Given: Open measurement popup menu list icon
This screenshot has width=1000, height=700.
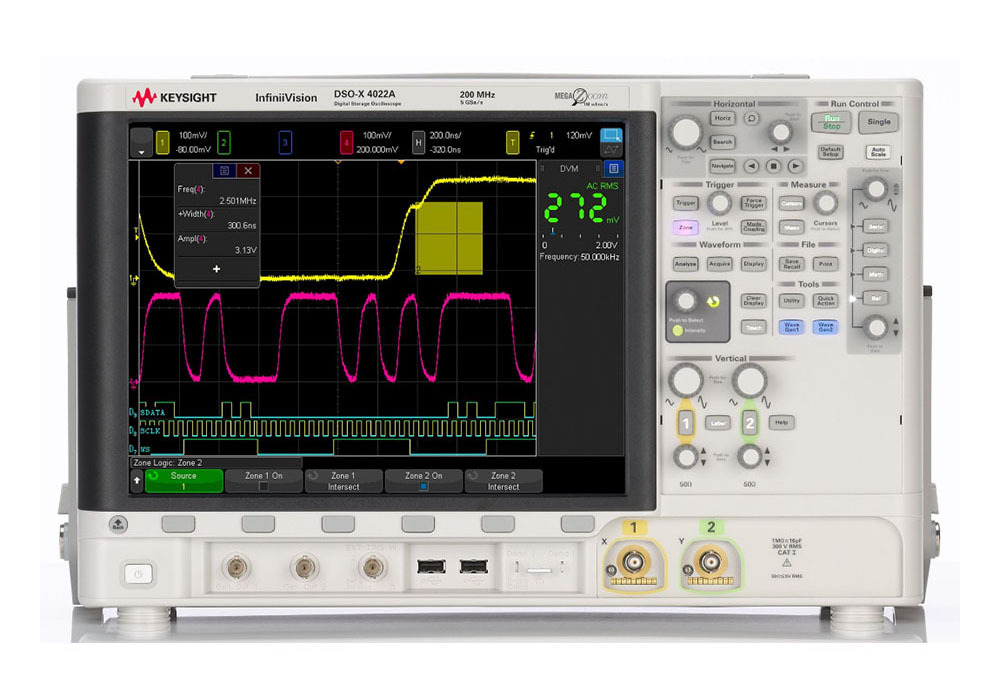Looking at the screenshot, I should tap(224, 171).
